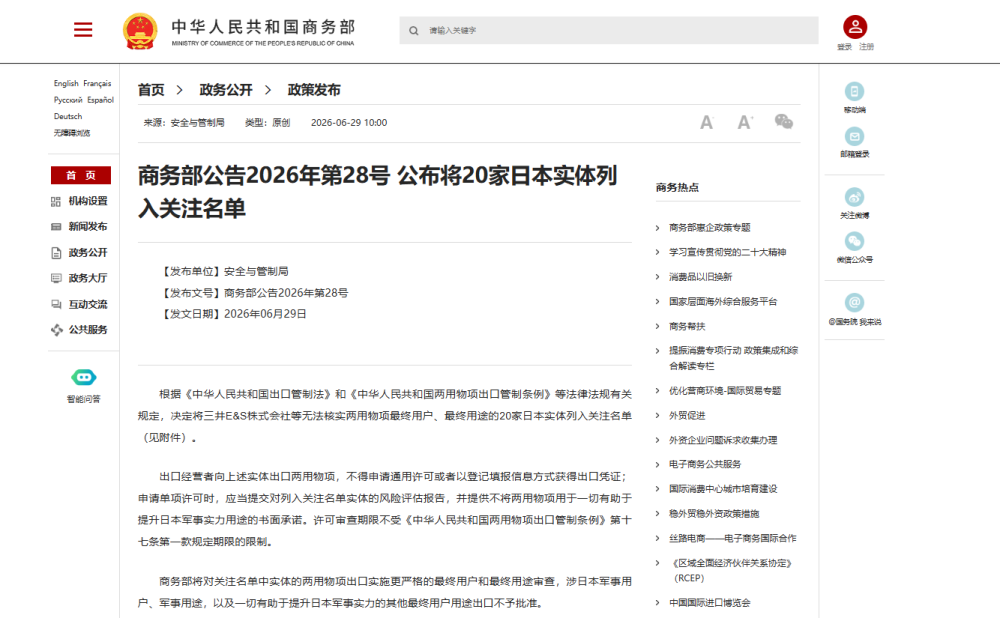Click the 政务公开 document icon
Image resolution: width=1000 pixels, height=618 pixels.
point(56,253)
